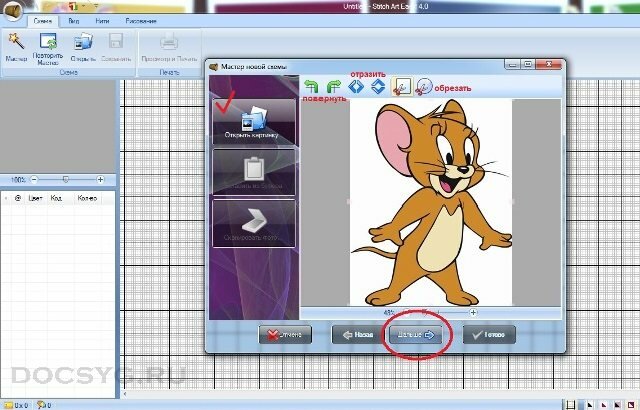Switch to the Вид ribbon tab
Image resolution: width=640 pixels, height=410 pixels.
click(x=73, y=21)
